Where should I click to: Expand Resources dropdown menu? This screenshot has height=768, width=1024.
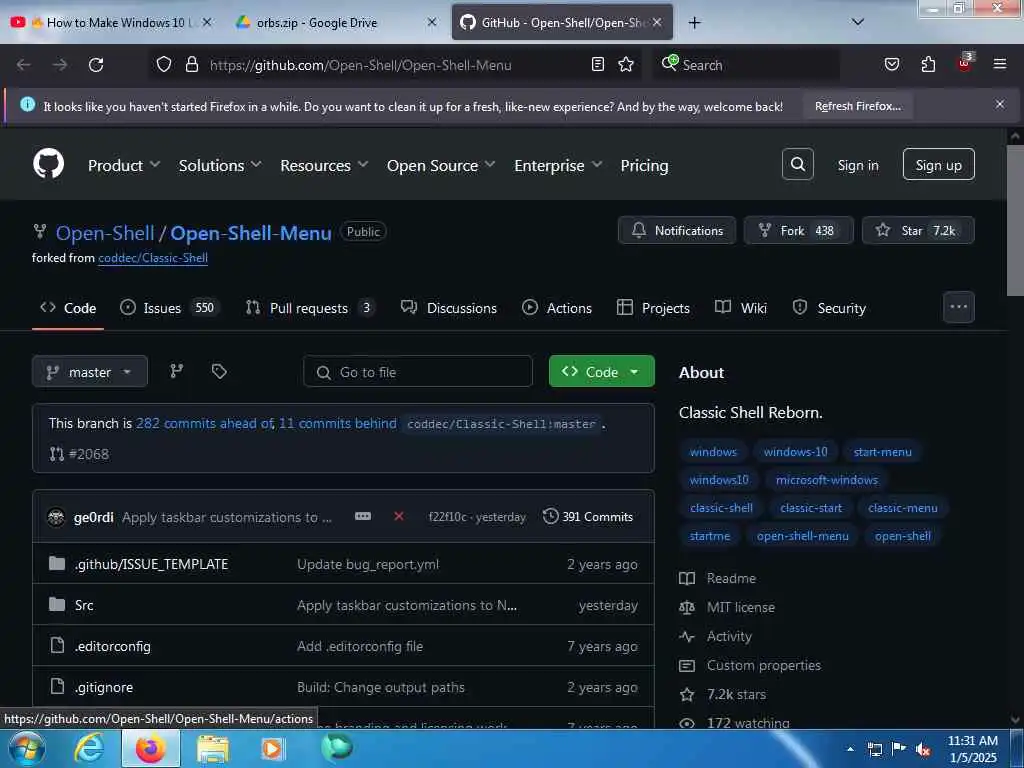coord(324,165)
